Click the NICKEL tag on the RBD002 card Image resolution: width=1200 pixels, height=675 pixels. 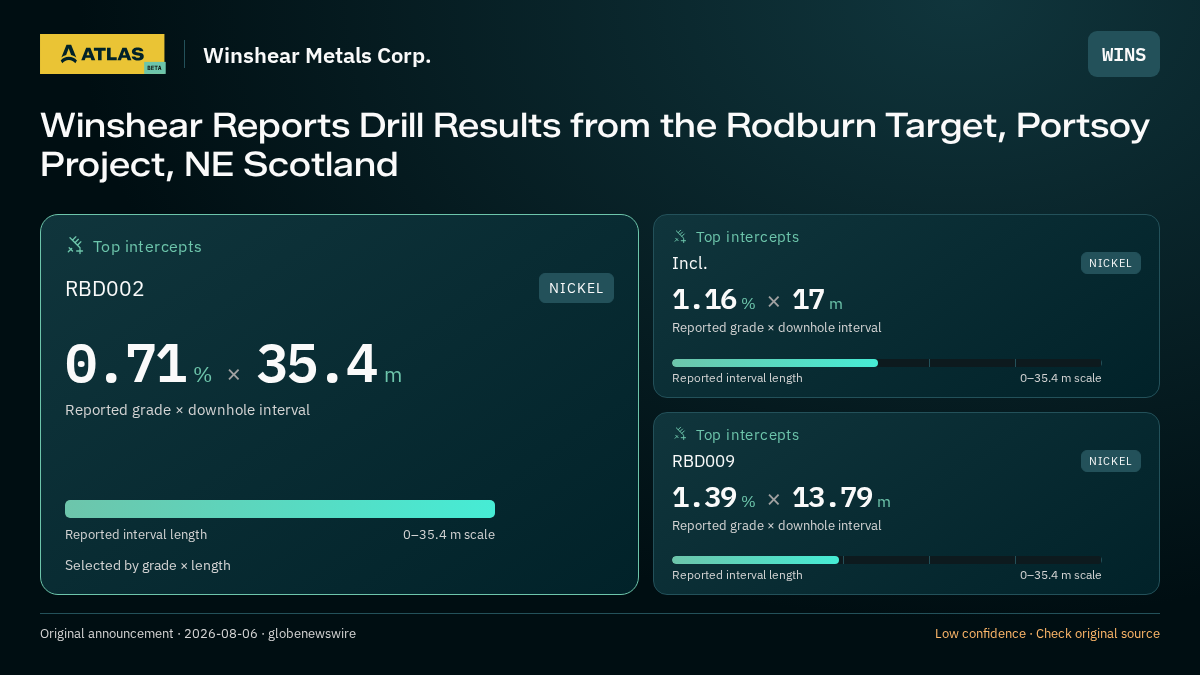click(x=576, y=288)
